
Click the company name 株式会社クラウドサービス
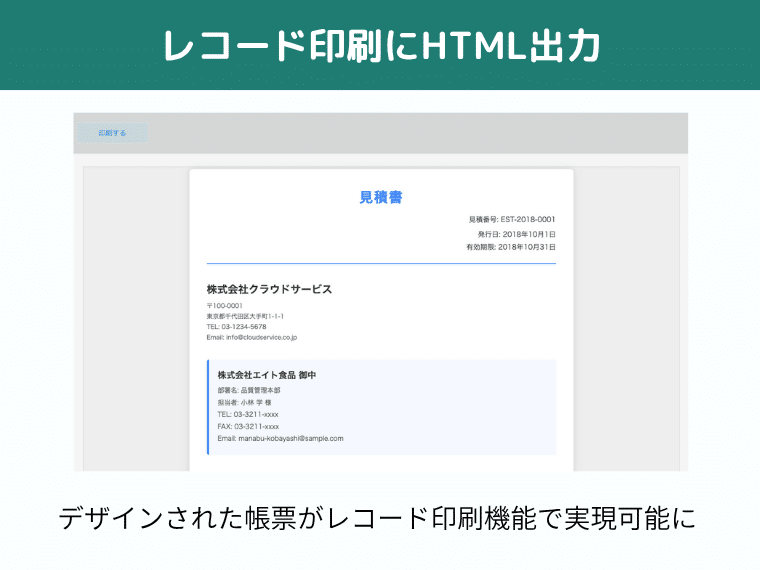pos(269,289)
